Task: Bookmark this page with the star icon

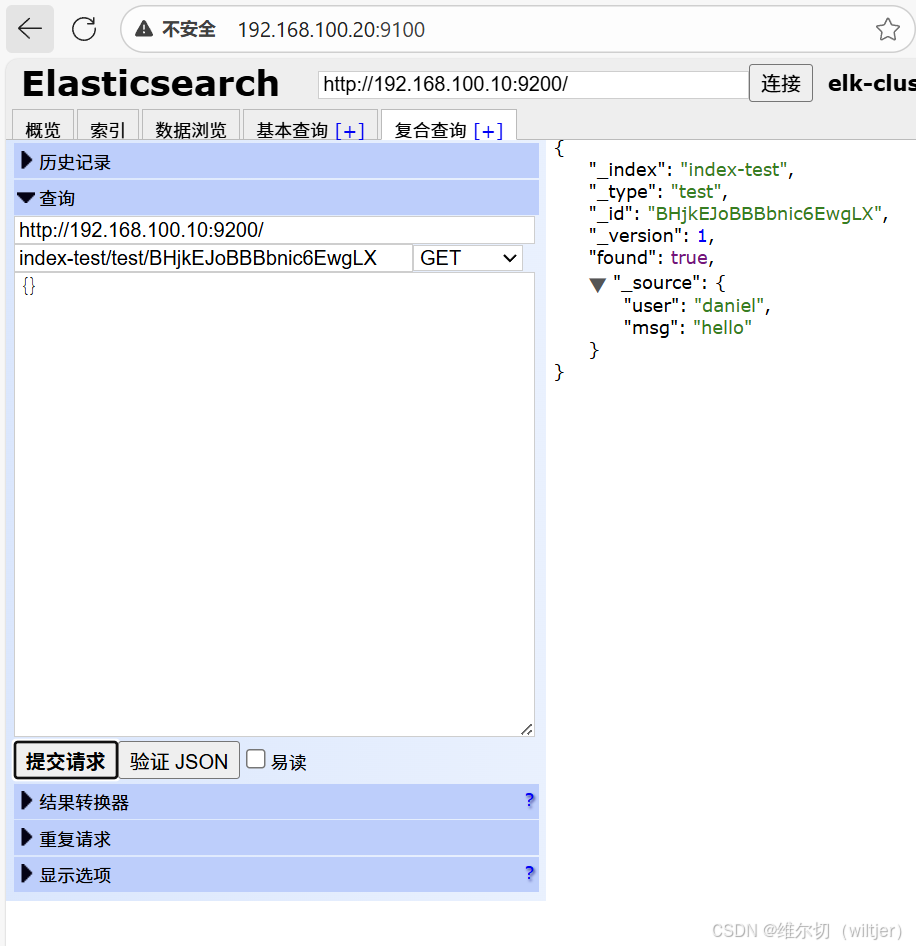Action: point(887,29)
